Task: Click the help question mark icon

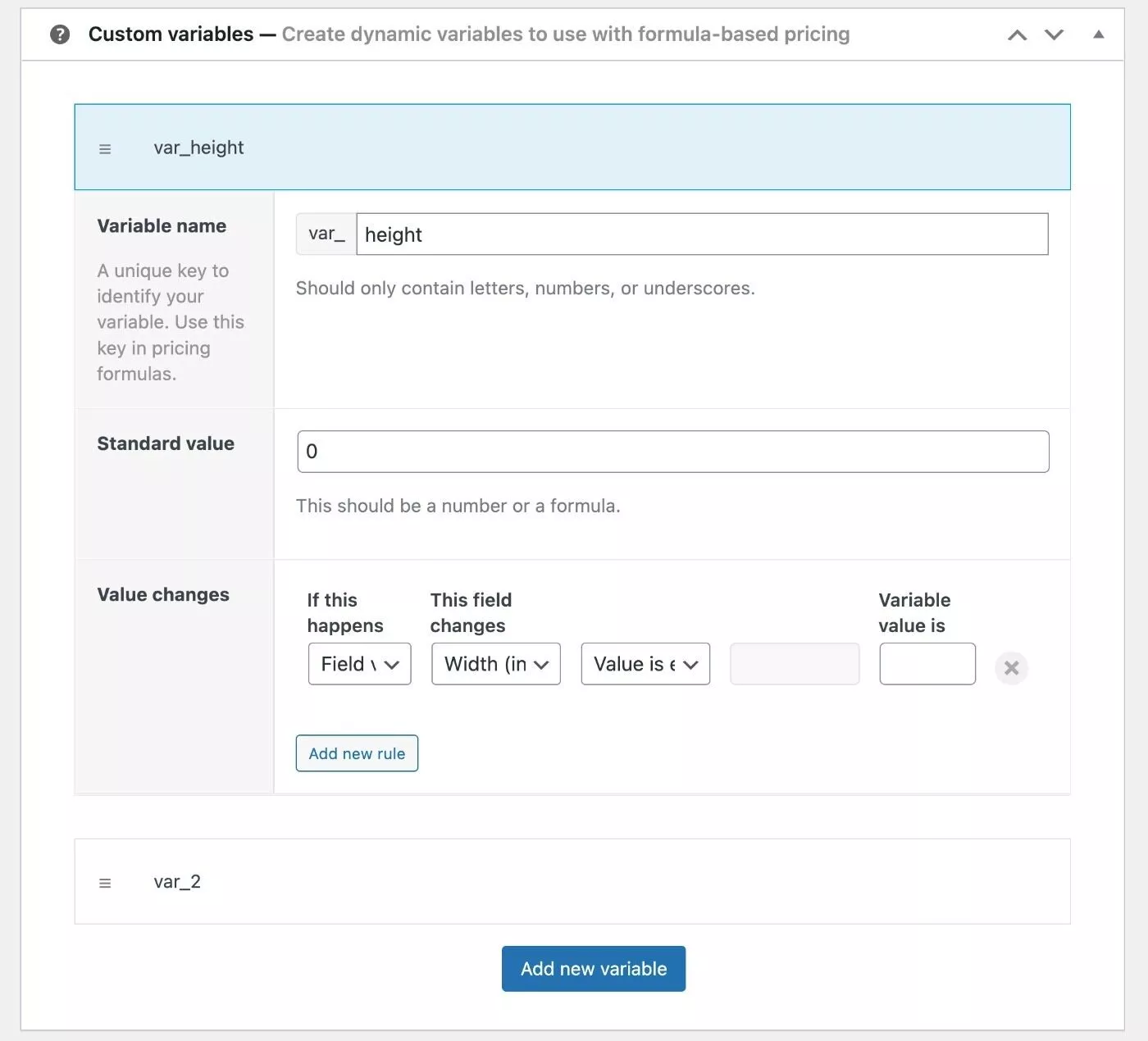Action: coord(60,34)
